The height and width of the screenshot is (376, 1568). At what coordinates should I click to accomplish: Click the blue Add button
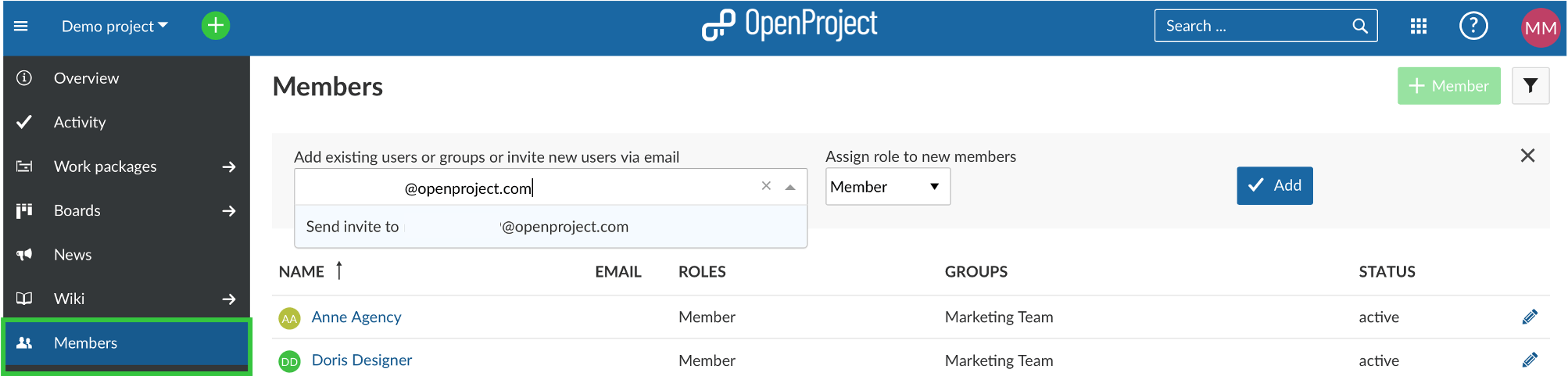[x=1274, y=185]
